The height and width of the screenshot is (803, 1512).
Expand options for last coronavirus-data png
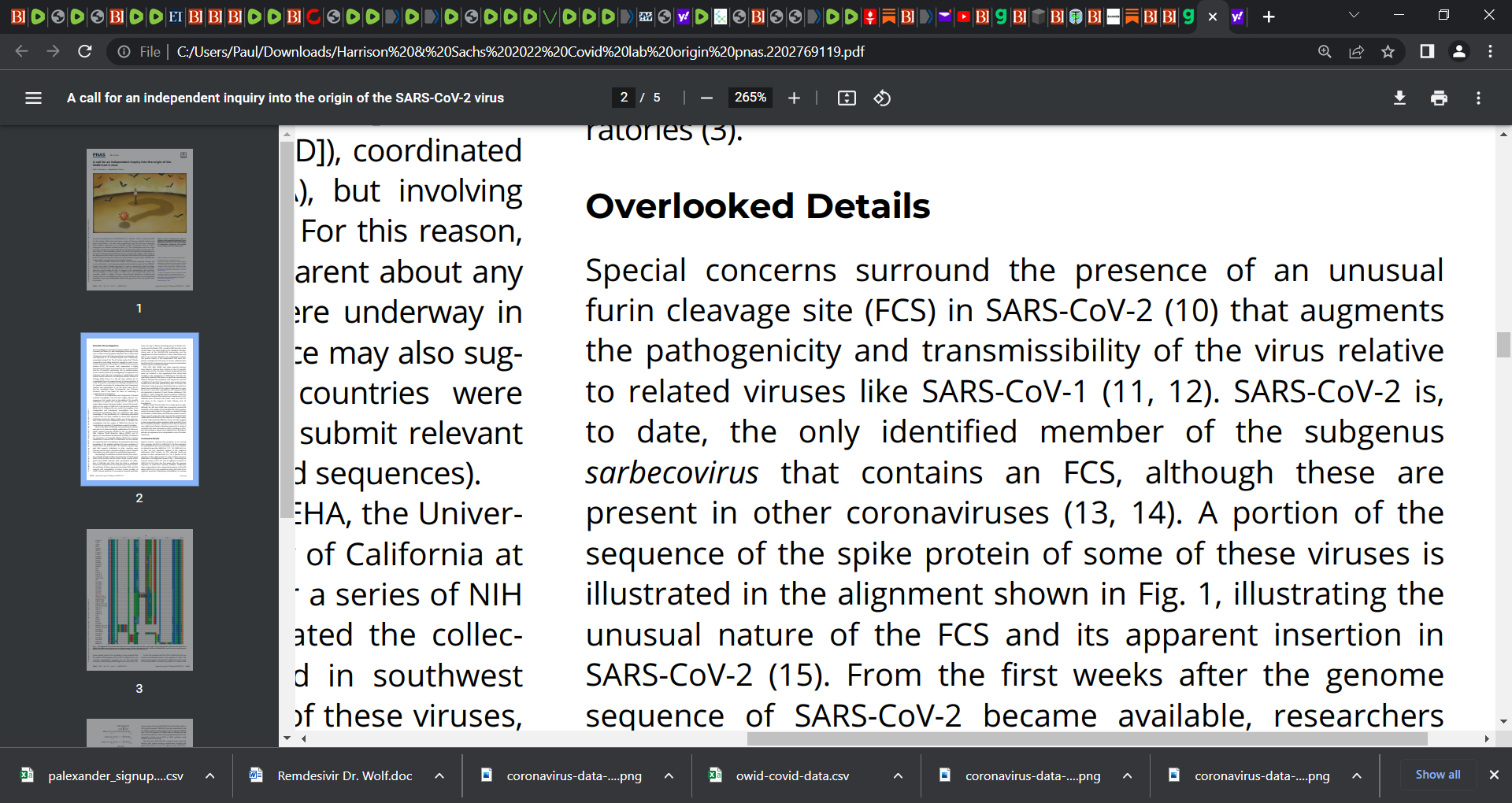1357,775
